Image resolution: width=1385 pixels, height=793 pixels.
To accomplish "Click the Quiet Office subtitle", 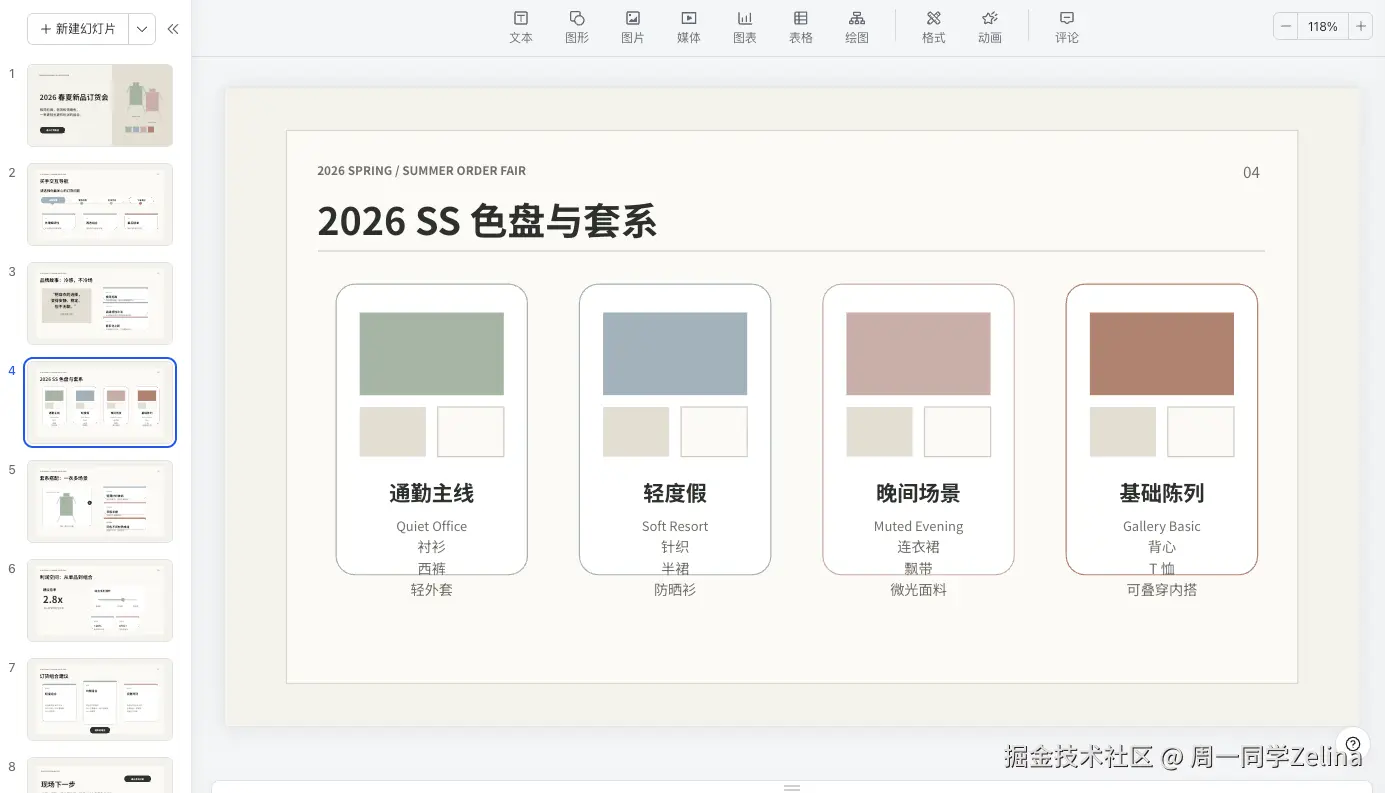I will pos(432,526).
